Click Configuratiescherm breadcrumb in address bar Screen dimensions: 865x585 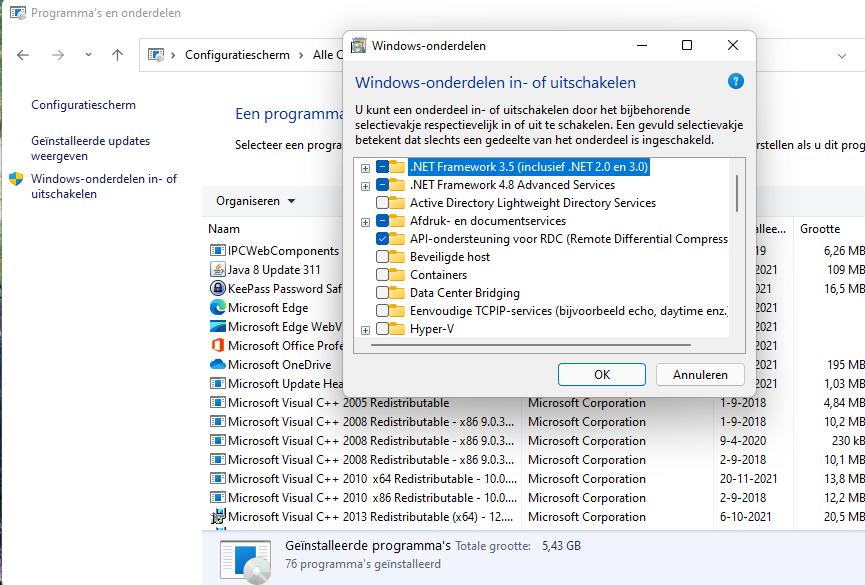point(237,55)
